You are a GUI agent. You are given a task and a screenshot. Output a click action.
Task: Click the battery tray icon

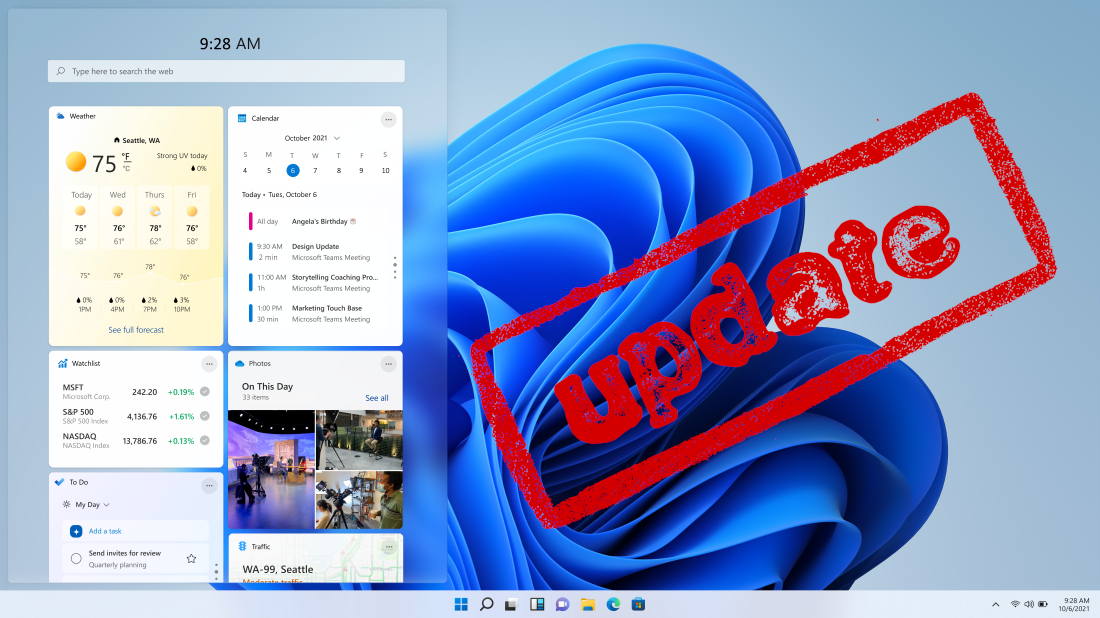pyautogui.click(x=1042, y=604)
